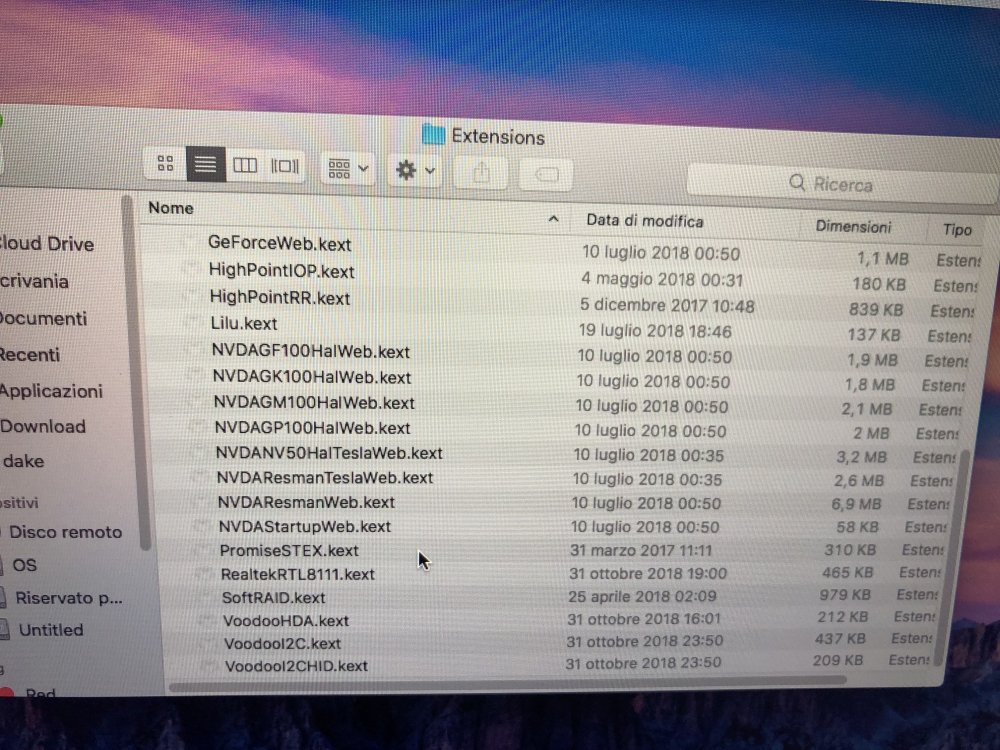Click the horizontal scrollbar at bottom

pos(507,682)
